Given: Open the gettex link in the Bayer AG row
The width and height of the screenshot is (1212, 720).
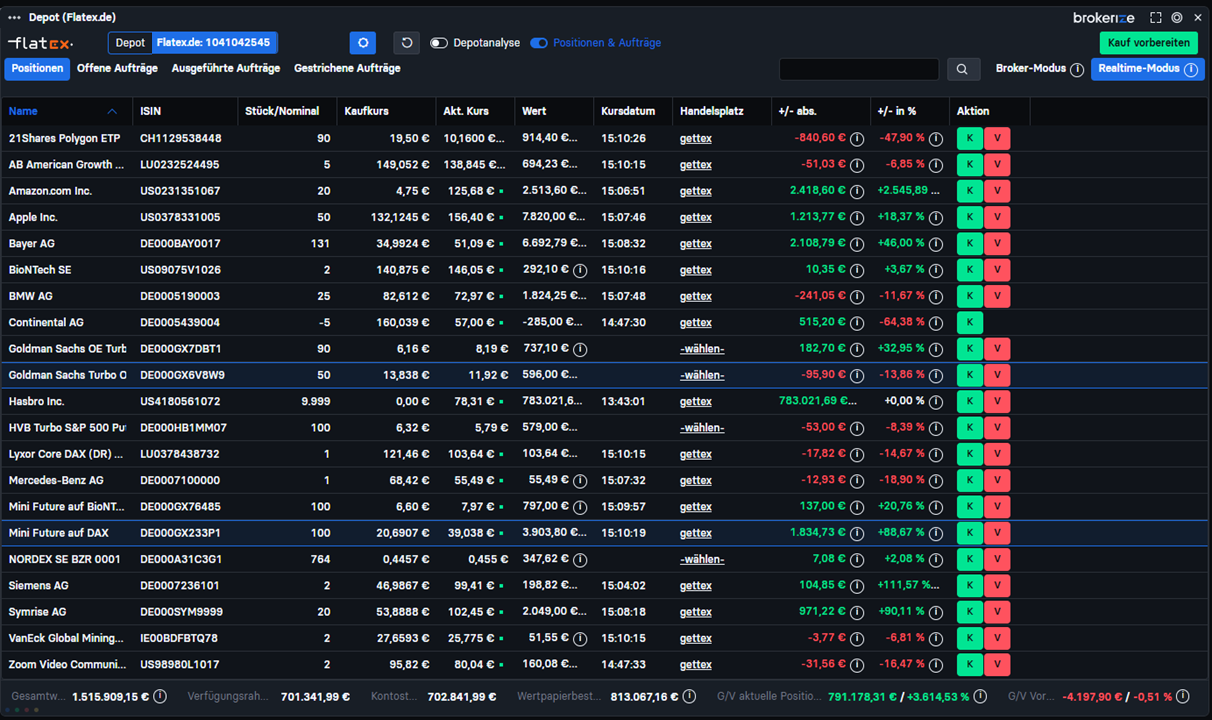Looking at the screenshot, I should point(696,243).
